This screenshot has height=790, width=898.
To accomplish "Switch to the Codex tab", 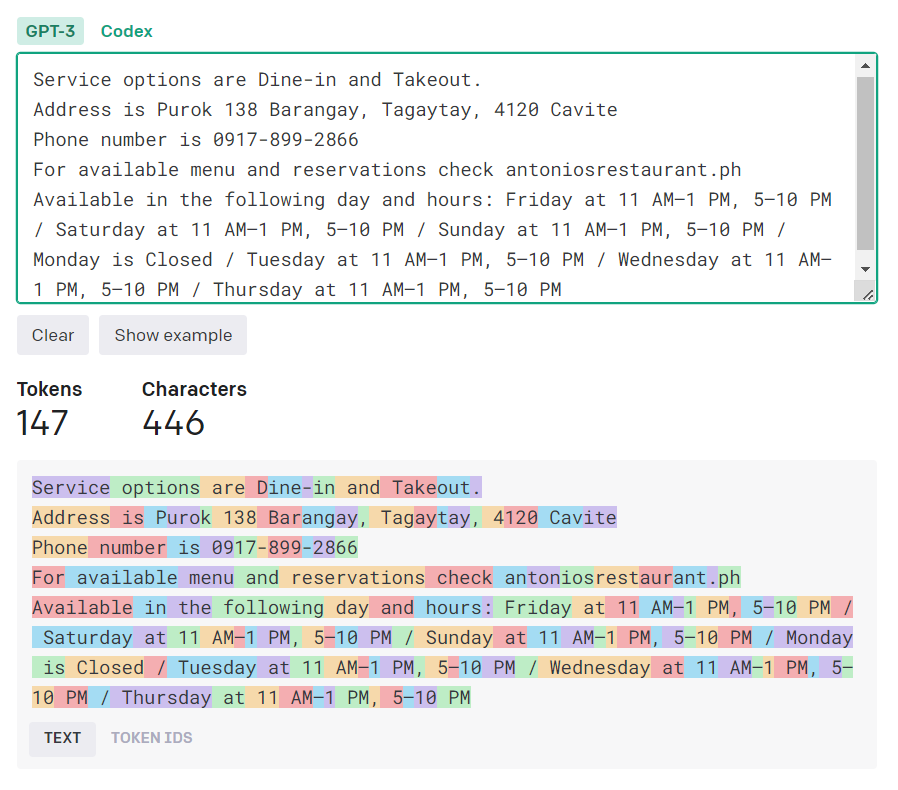I will pos(127,31).
